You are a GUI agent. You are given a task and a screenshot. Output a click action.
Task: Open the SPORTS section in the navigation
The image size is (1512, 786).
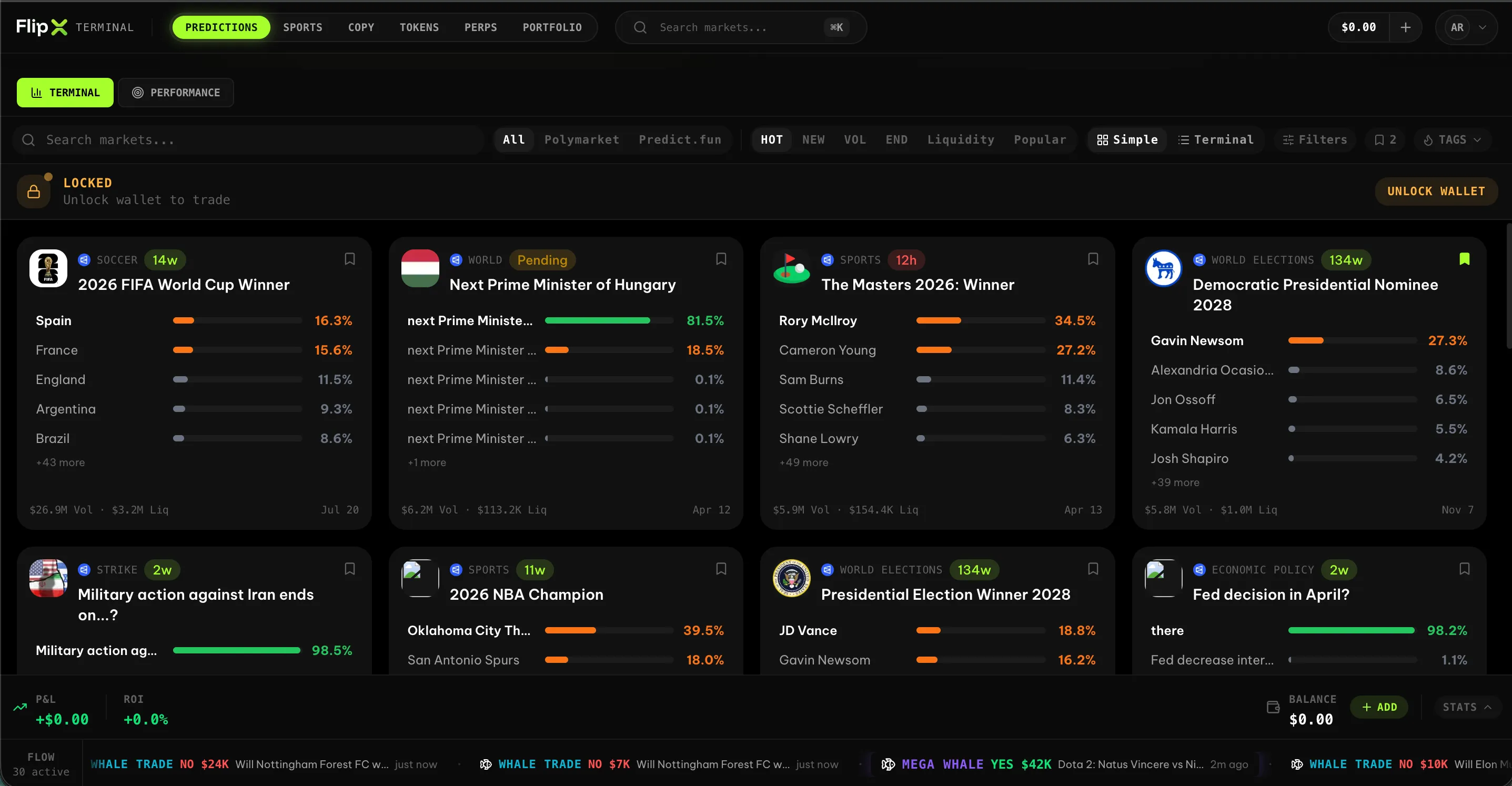(x=303, y=26)
